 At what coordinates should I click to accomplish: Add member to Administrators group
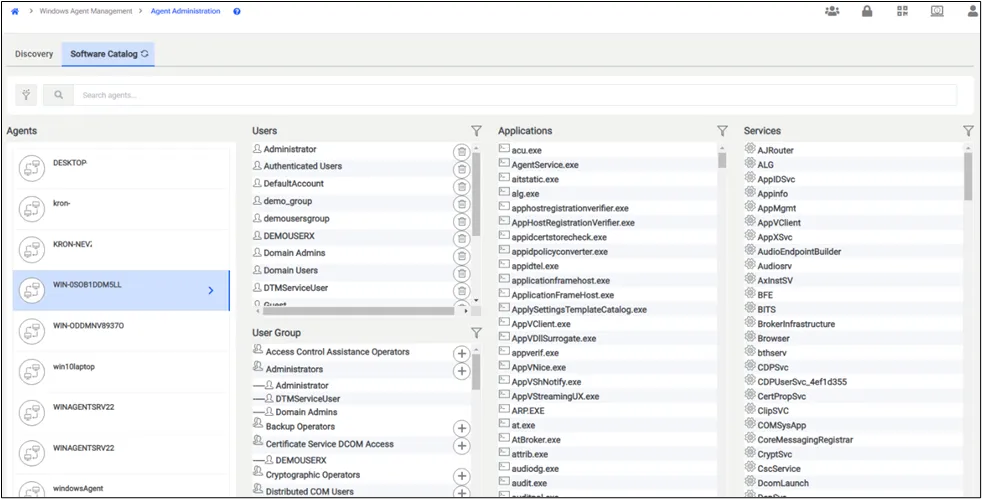click(461, 371)
